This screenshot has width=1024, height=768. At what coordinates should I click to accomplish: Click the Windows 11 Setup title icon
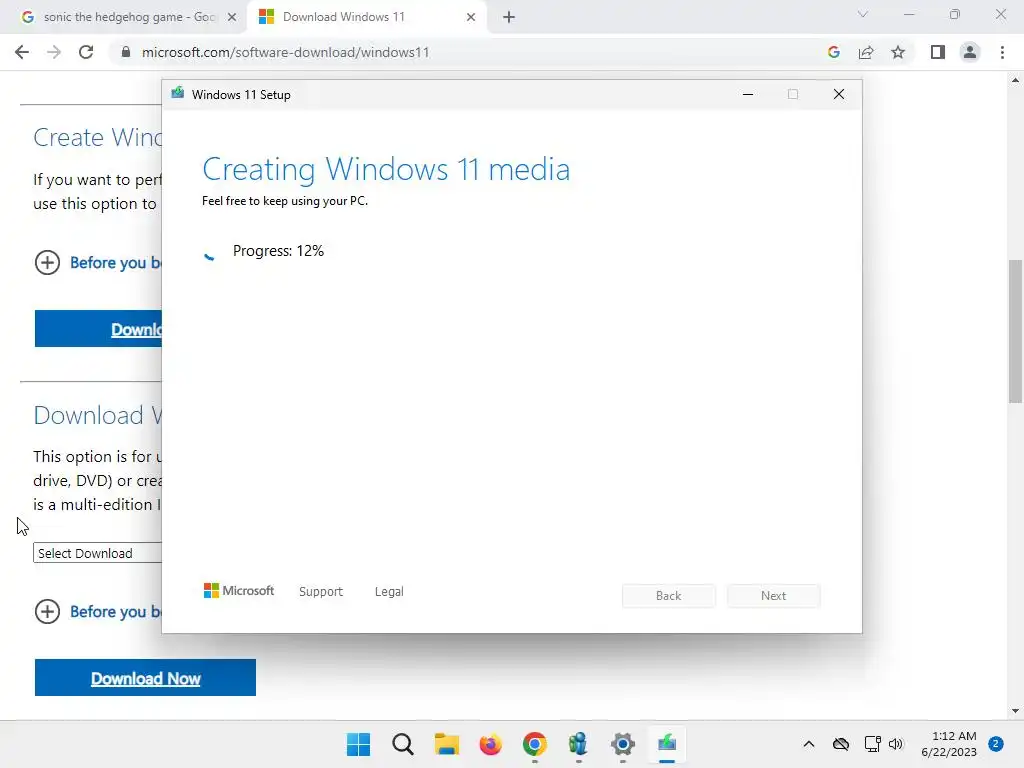[178, 93]
